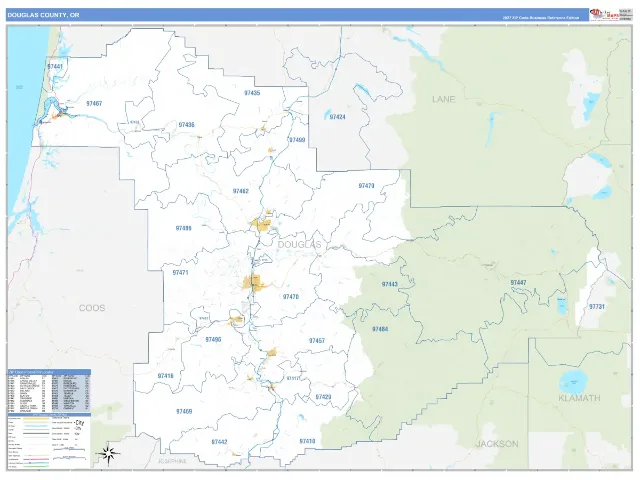Select the 97442 ZIP code label
This screenshot has height=480, width=640.
[x=220, y=442]
